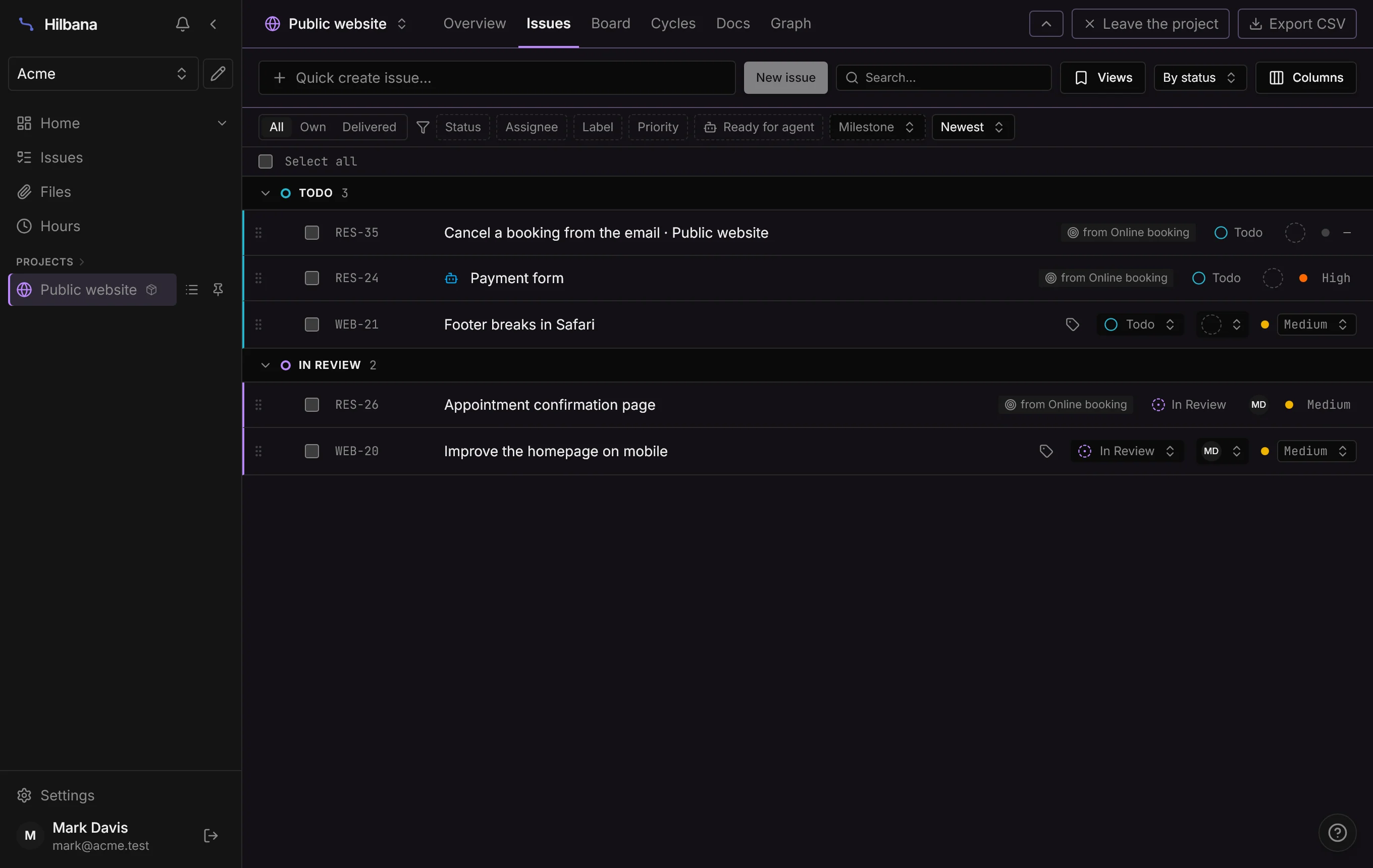1373x868 pixels.
Task: Click the New issue button
Action: [x=786, y=78]
